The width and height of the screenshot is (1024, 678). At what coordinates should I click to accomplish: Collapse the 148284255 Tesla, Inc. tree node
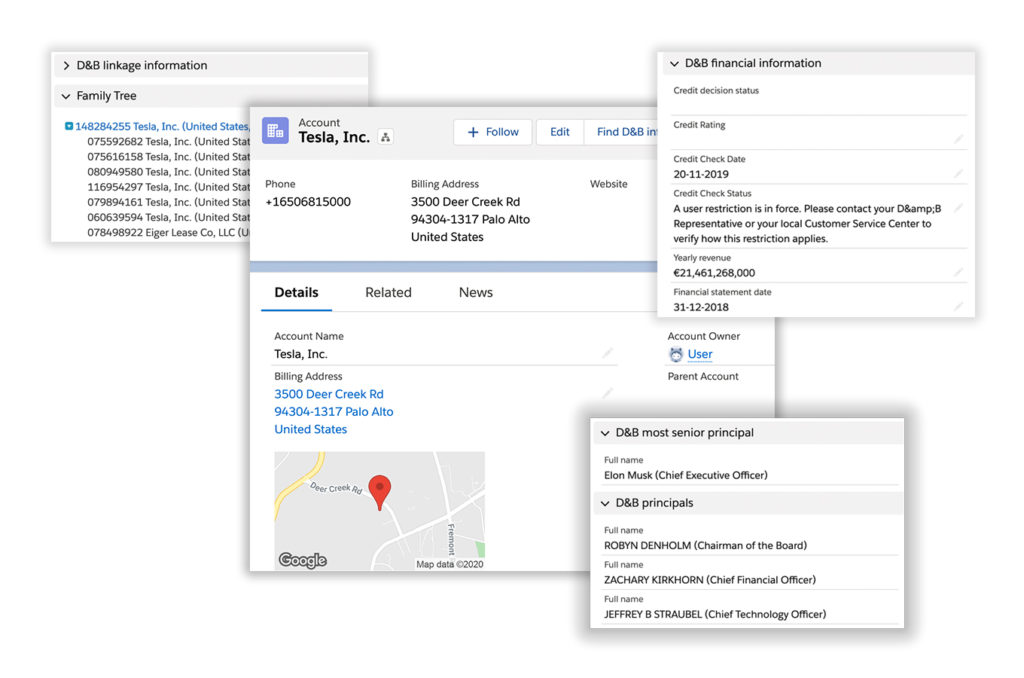[68, 127]
